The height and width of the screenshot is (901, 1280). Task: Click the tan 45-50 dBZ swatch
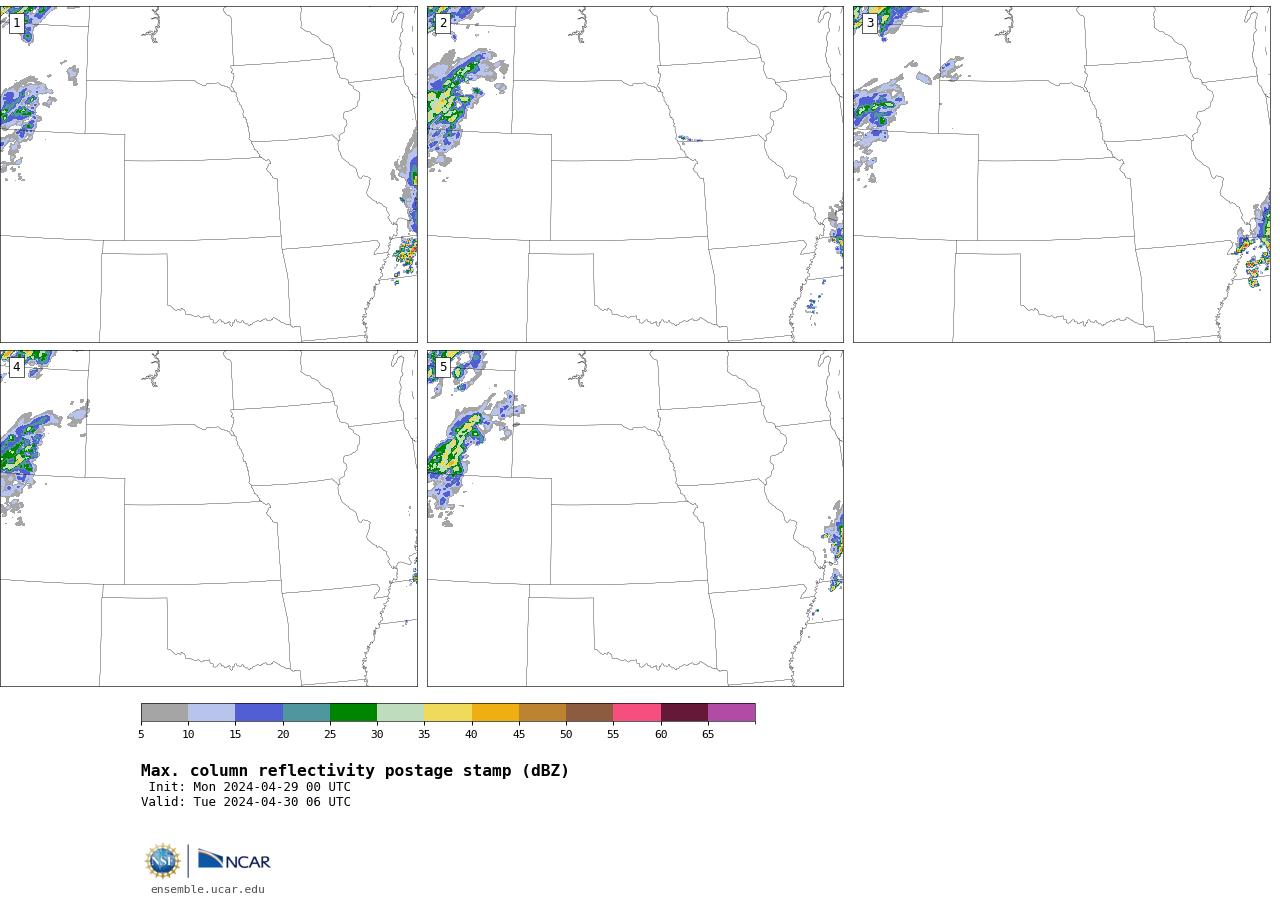pyautogui.click(x=542, y=713)
